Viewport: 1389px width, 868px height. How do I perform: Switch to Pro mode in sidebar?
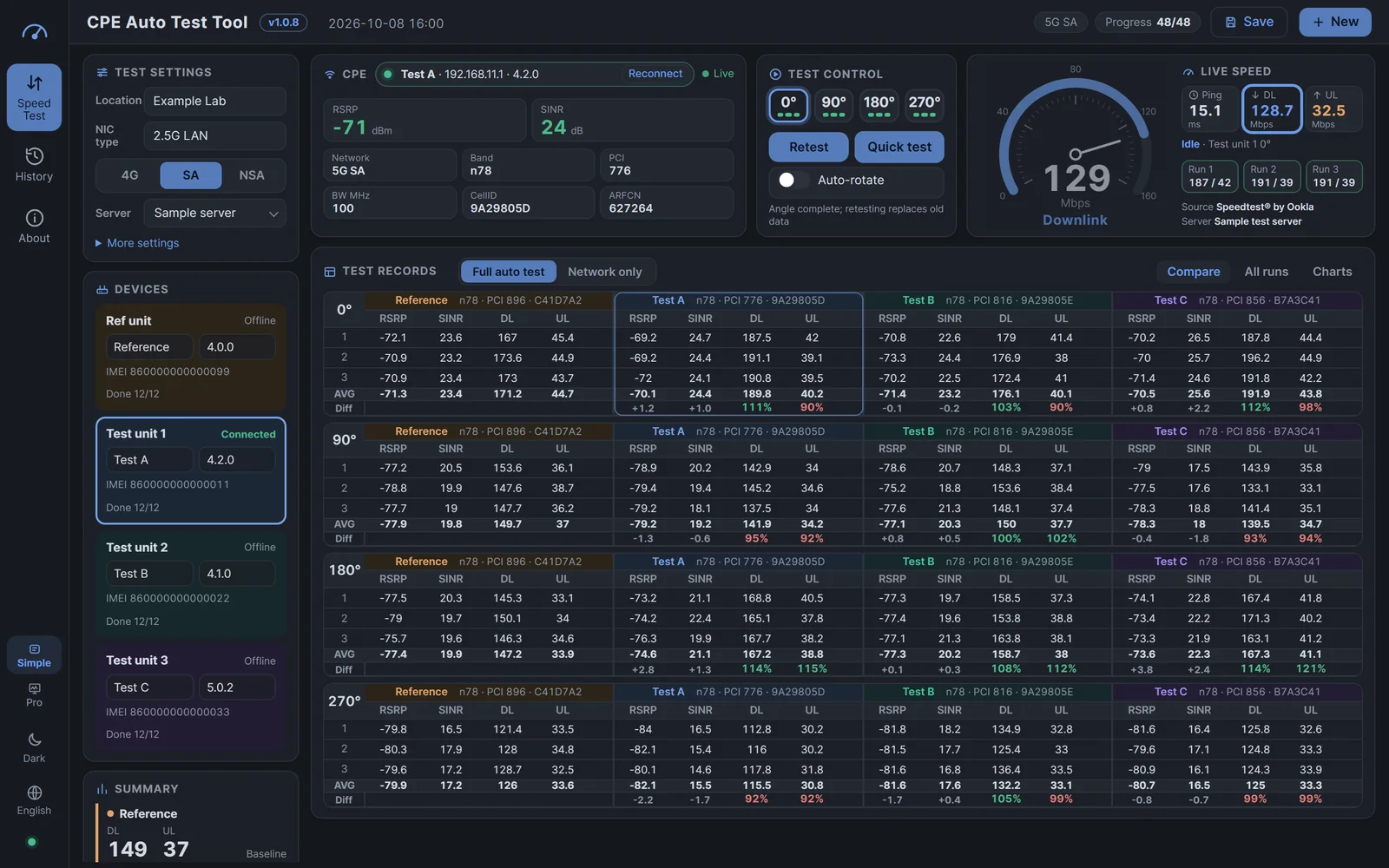click(34, 694)
